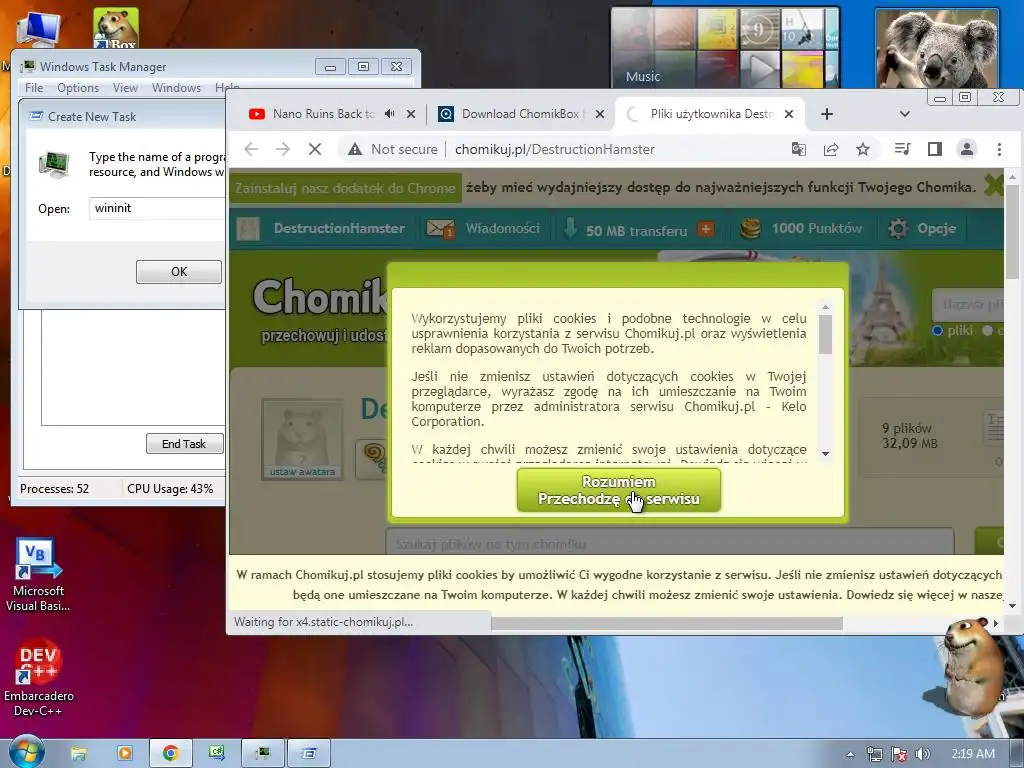Select the pliki radio button

coord(938,330)
